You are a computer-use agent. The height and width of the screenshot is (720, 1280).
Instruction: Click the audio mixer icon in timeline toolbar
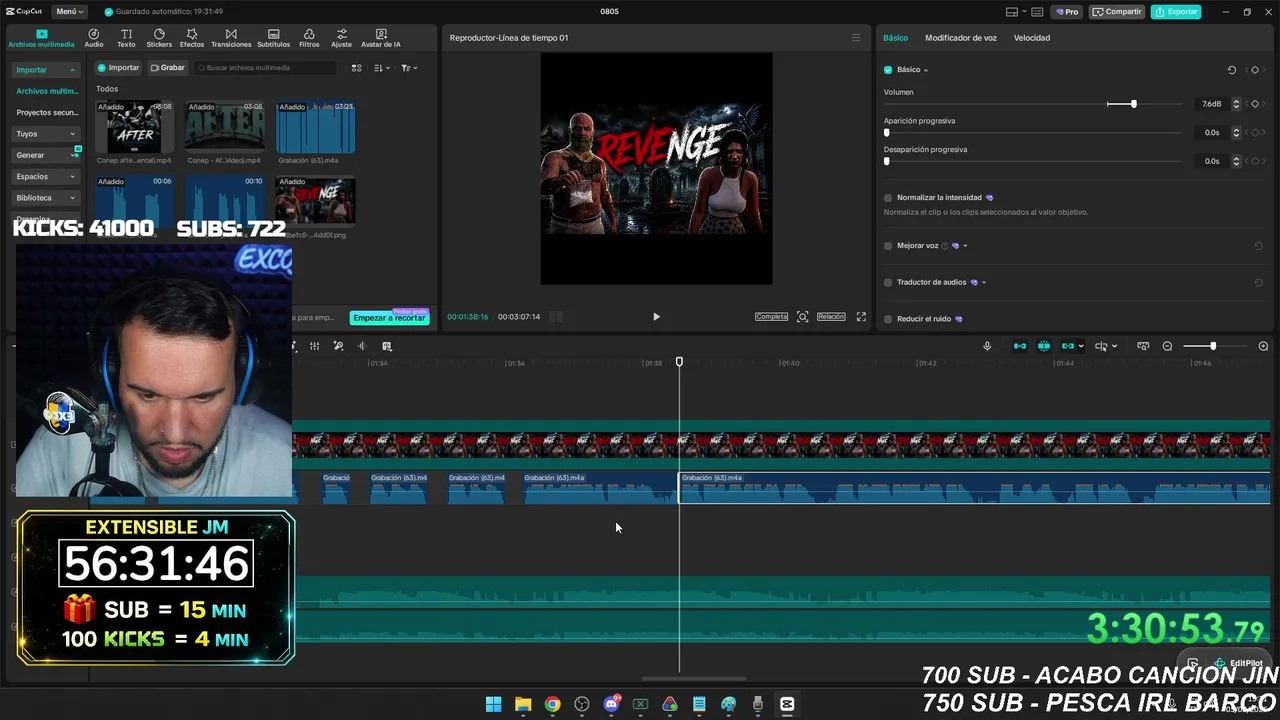(x=314, y=346)
